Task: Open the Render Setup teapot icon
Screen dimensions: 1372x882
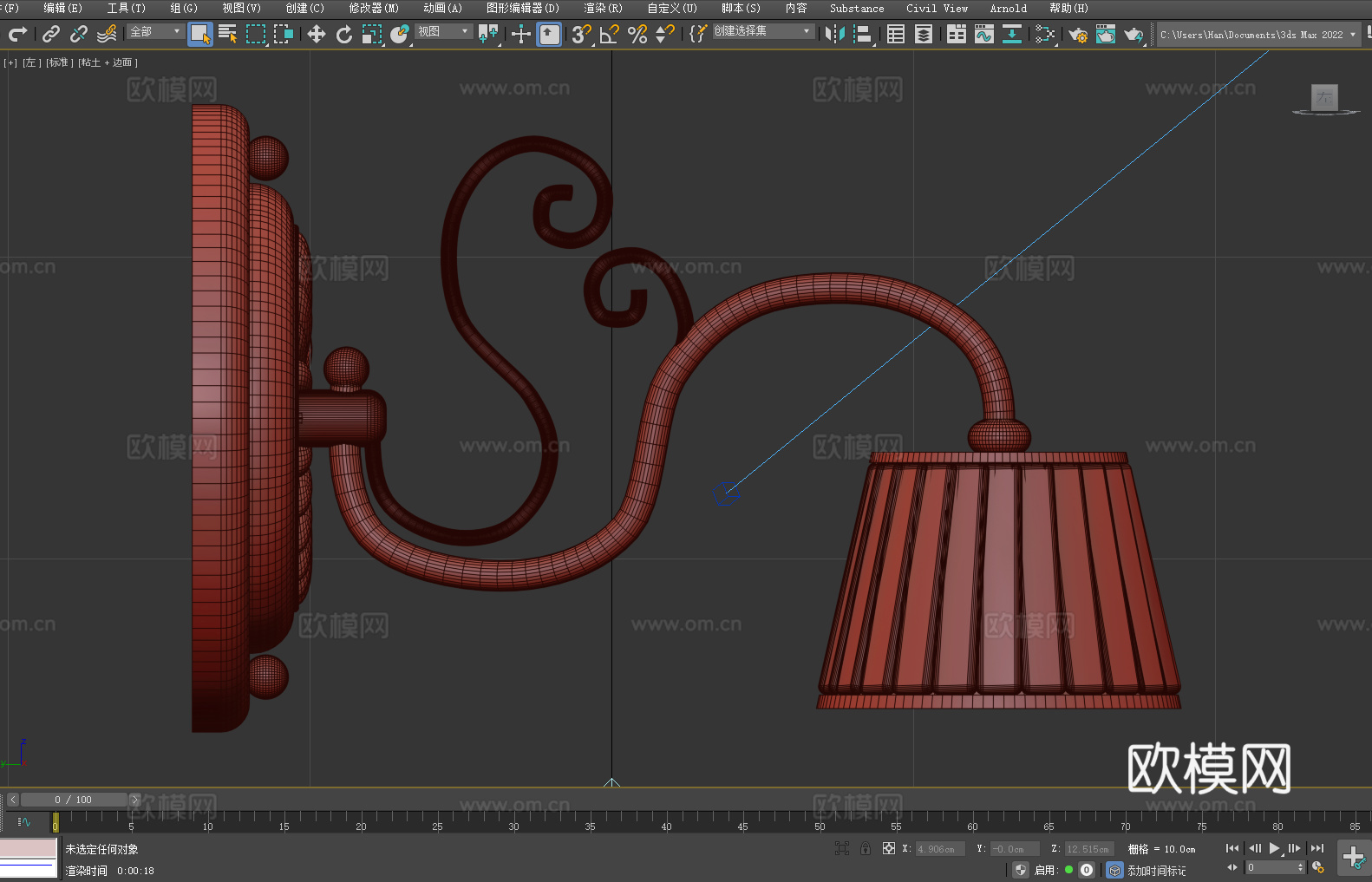Action: (x=1077, y=34)
